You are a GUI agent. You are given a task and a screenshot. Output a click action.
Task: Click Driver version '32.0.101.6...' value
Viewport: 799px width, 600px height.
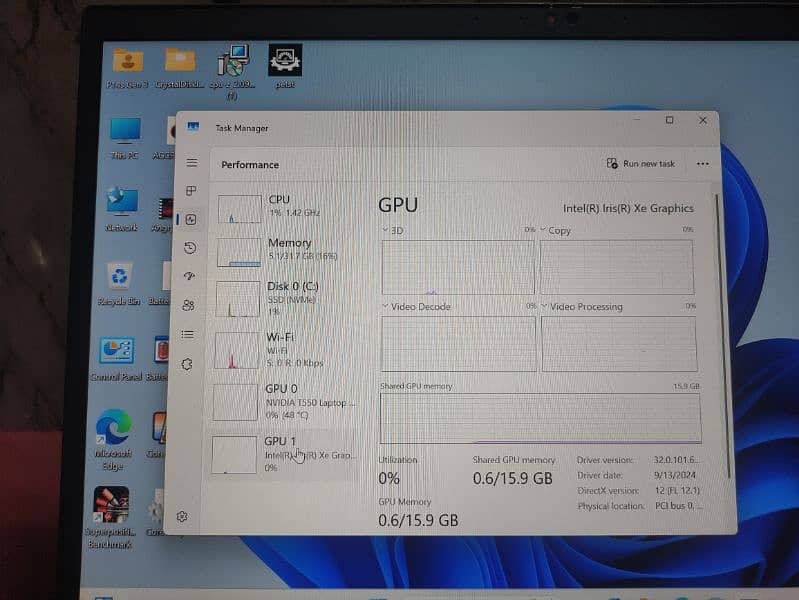(x=676, y=460)
